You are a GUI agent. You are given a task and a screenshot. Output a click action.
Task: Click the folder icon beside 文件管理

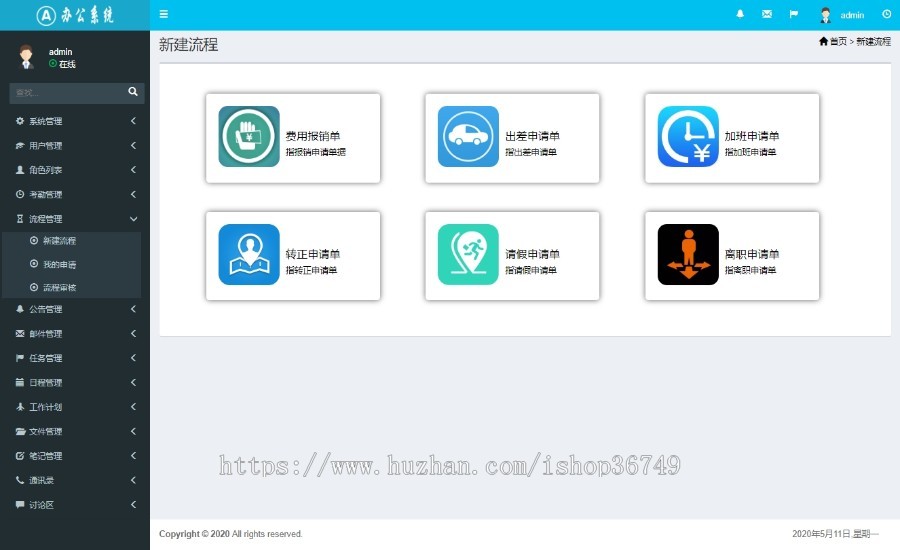click(x=20, y=431)
